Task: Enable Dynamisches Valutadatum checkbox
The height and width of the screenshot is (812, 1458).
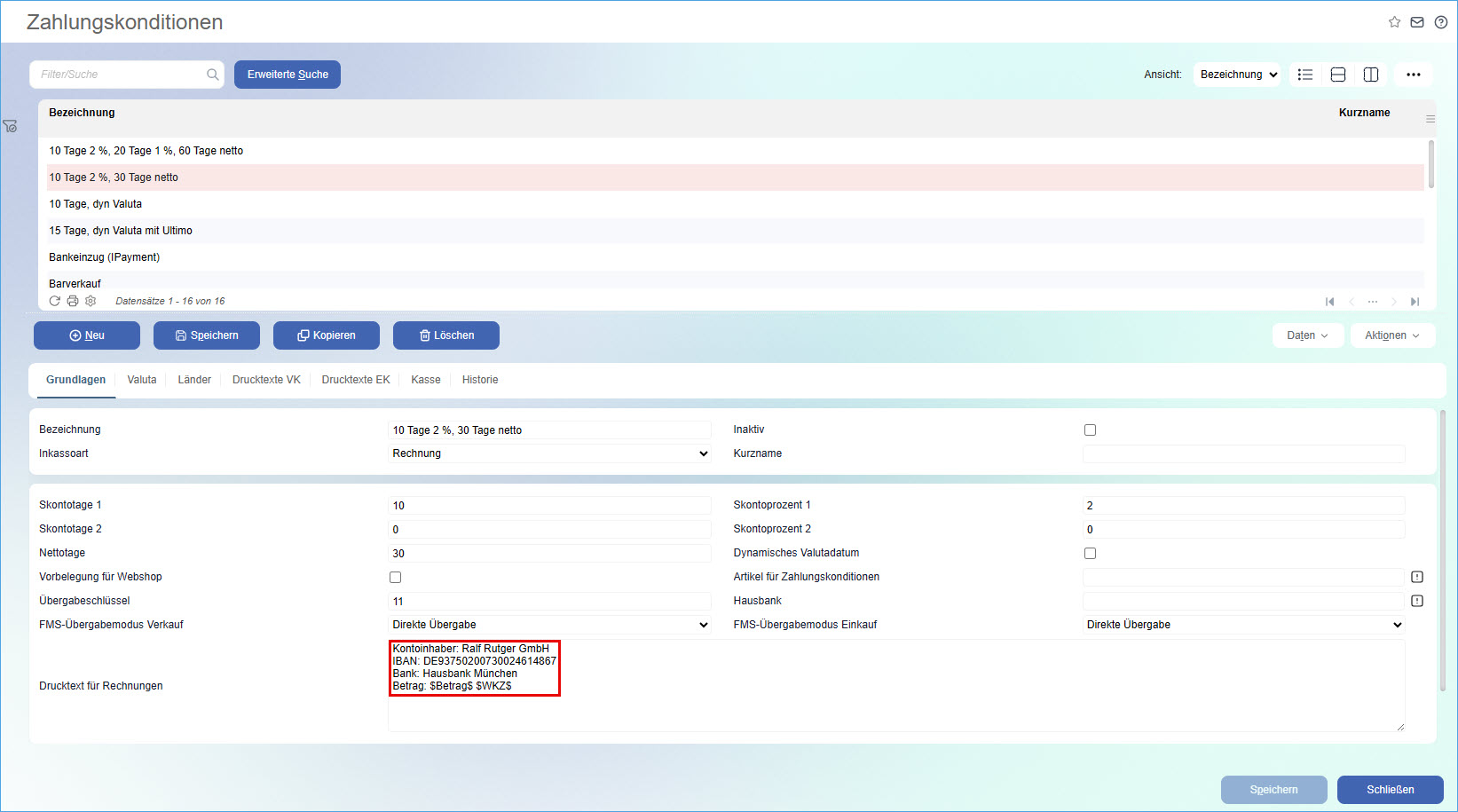Action: click(1090, 554)
